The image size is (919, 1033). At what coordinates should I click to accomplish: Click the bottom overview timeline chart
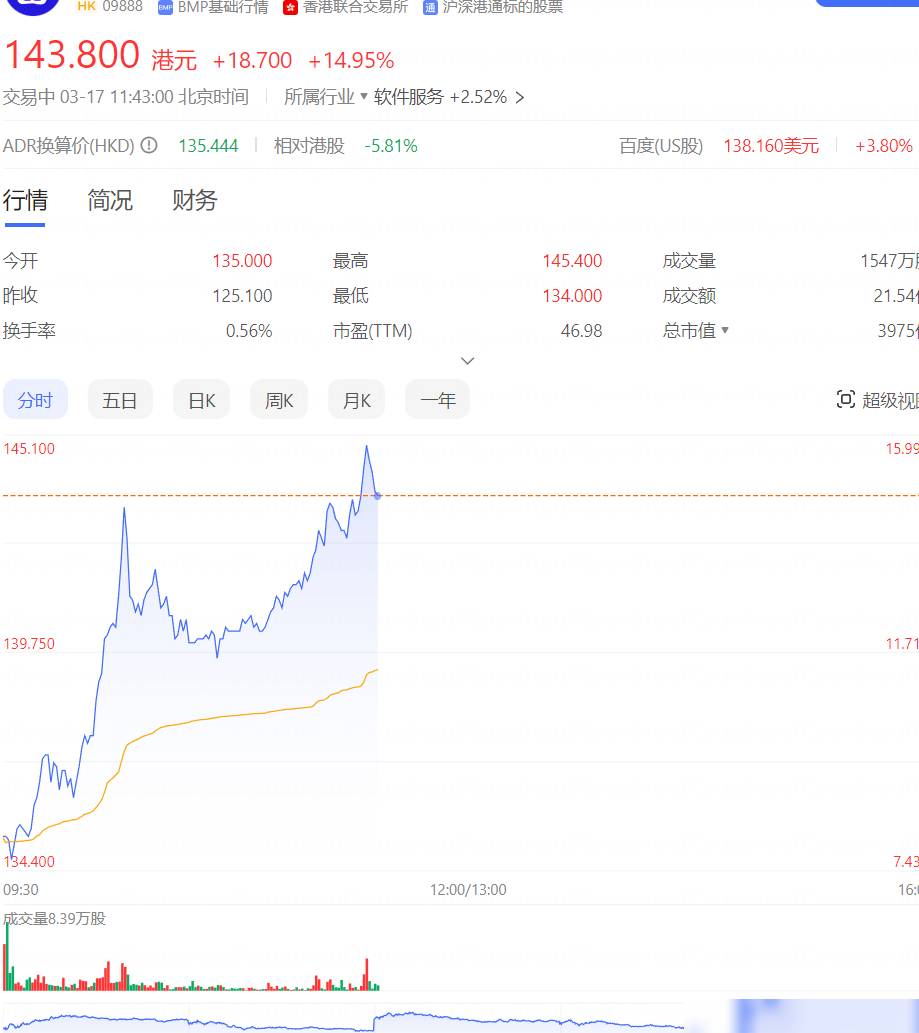[343, 1019]
